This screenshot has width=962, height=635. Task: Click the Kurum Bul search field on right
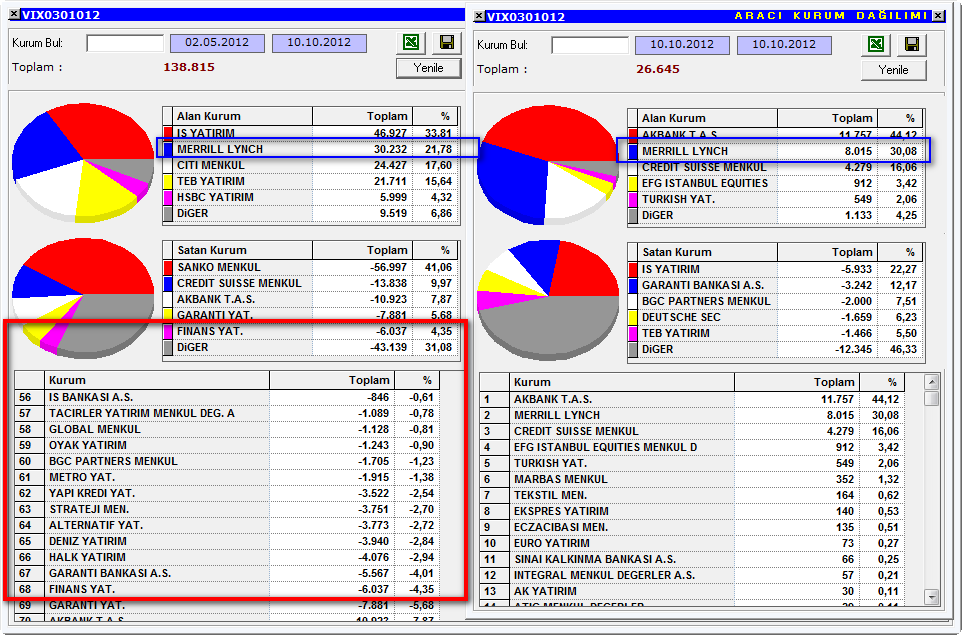(x=590, y=45)
